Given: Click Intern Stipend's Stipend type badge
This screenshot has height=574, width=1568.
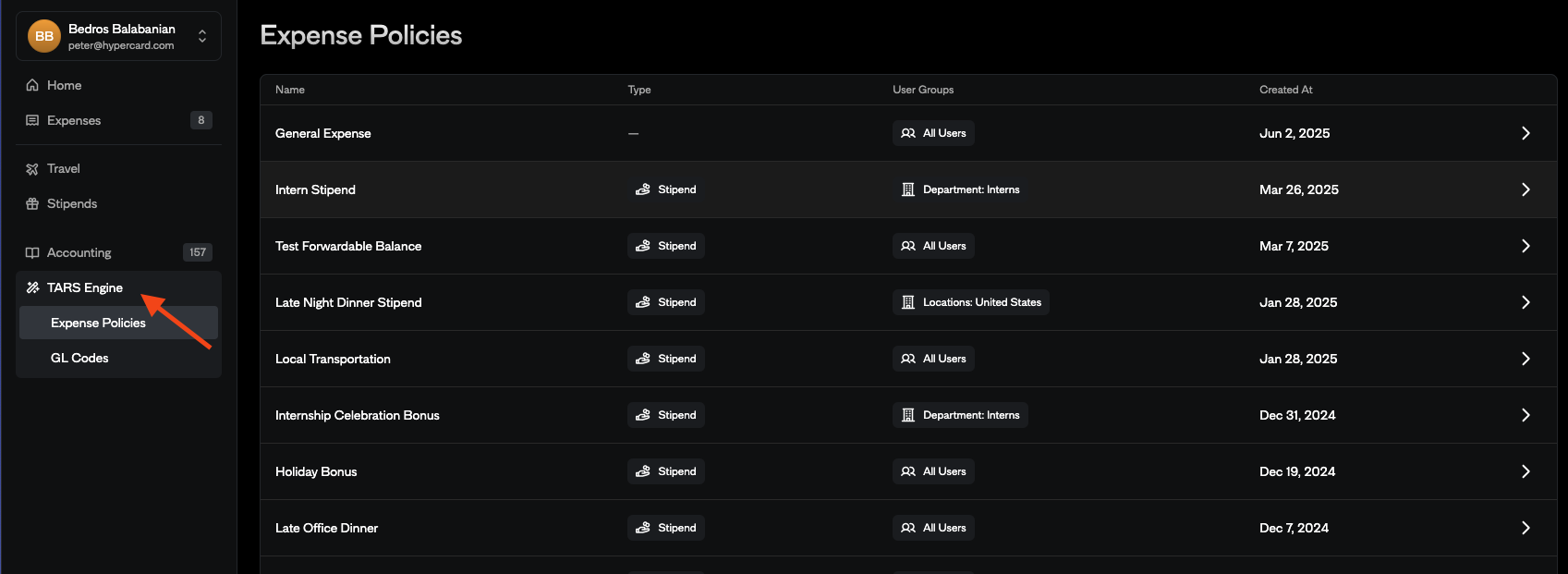Looking at the screenshot, I should (x=666, y=189).
